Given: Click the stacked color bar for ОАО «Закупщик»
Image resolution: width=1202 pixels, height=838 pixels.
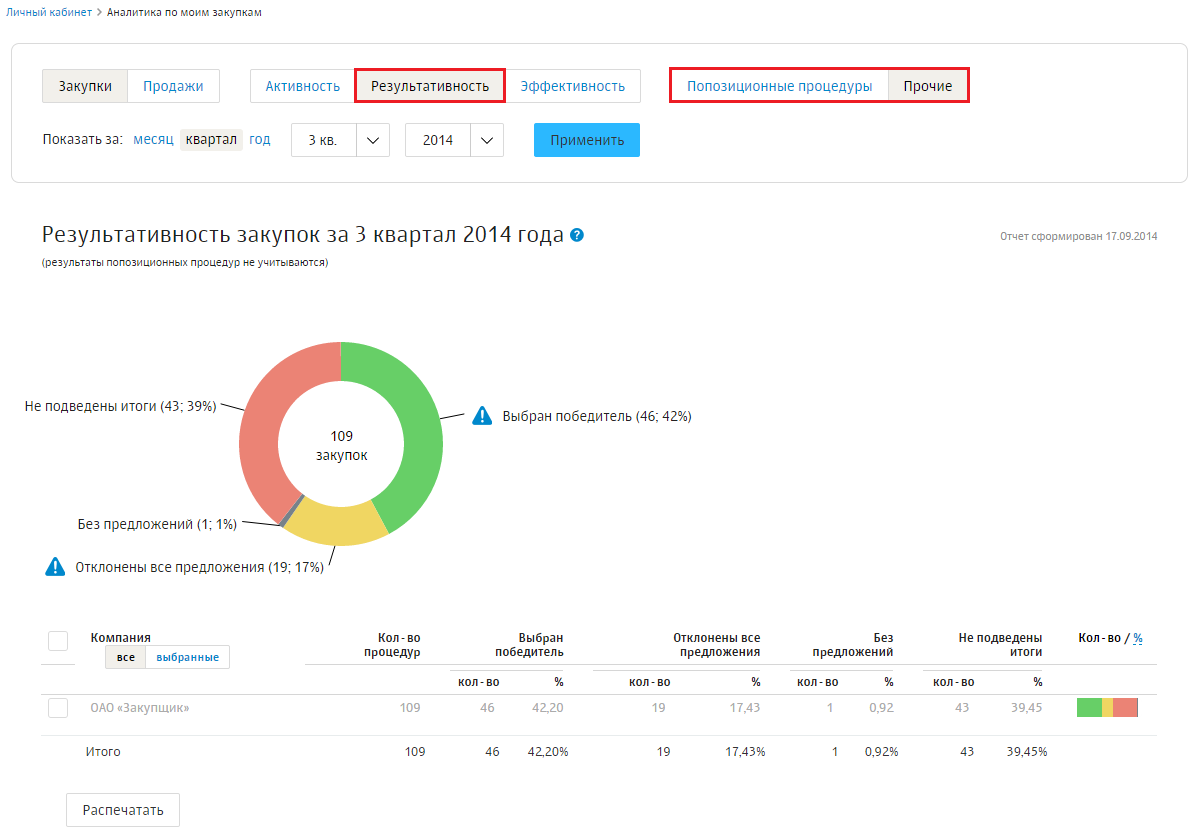Looking at the screenshot, I should coord(1107,708).
